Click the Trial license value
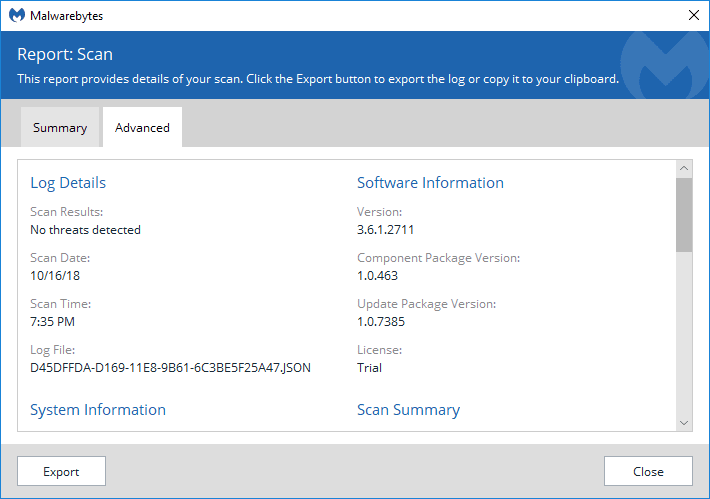 tap(369, 368)
